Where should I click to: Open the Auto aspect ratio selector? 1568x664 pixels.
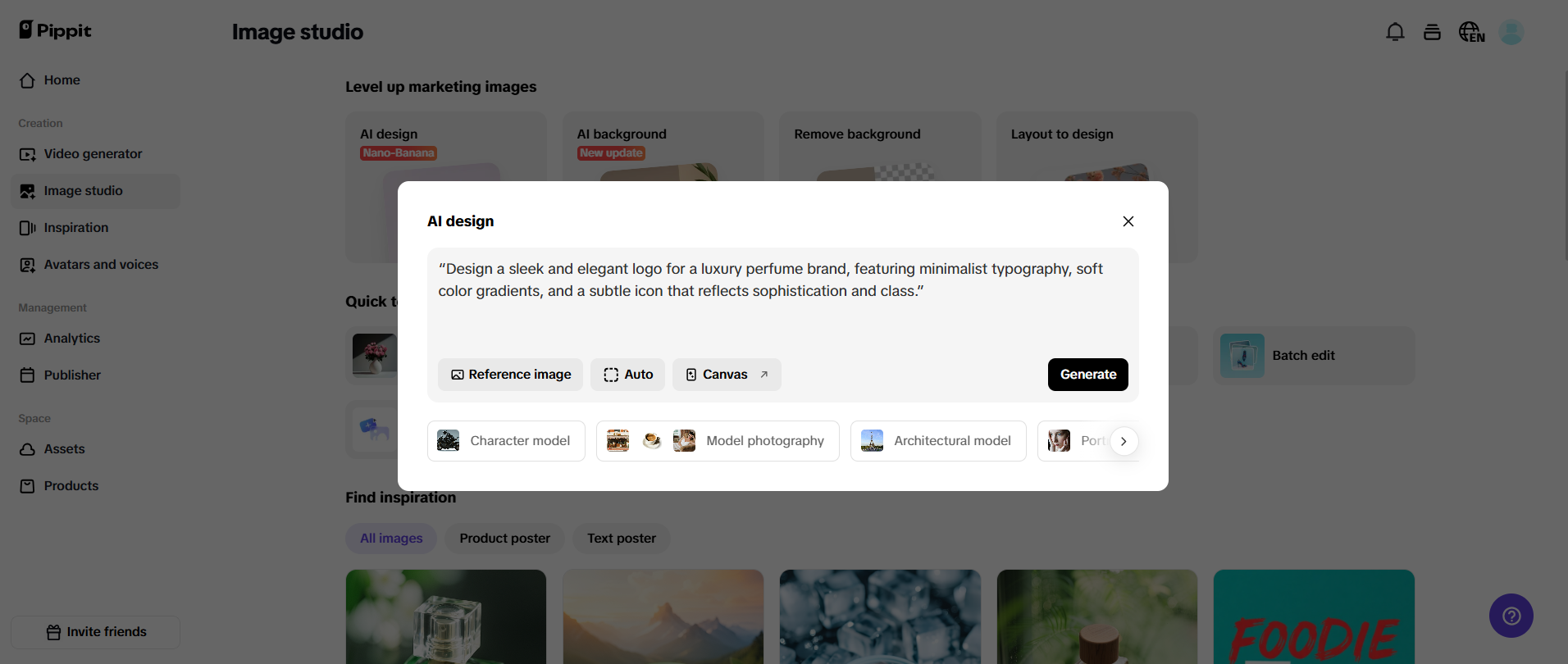(x=627, y=375)
